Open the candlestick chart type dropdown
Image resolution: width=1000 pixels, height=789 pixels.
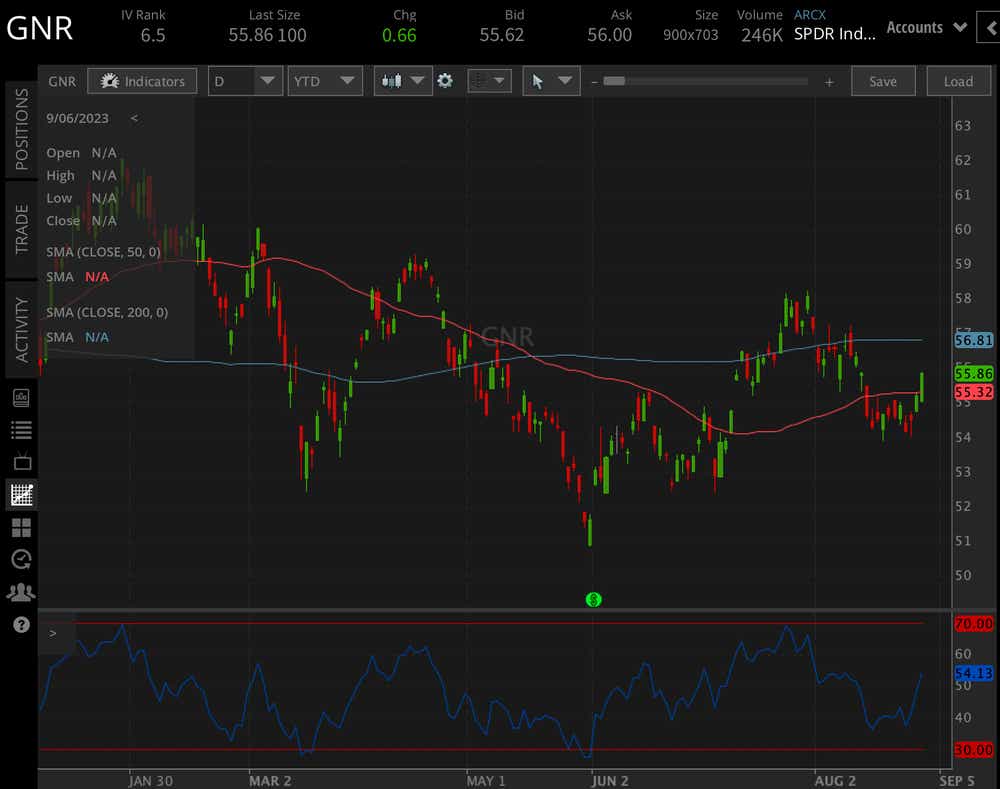click(x=403, y=81)
